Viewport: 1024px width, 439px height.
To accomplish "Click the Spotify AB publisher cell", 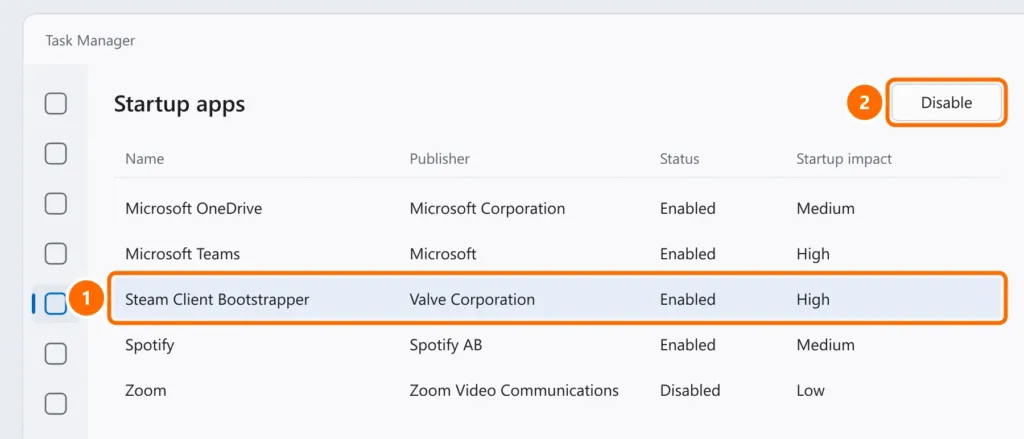I will (x=446, y=345).
